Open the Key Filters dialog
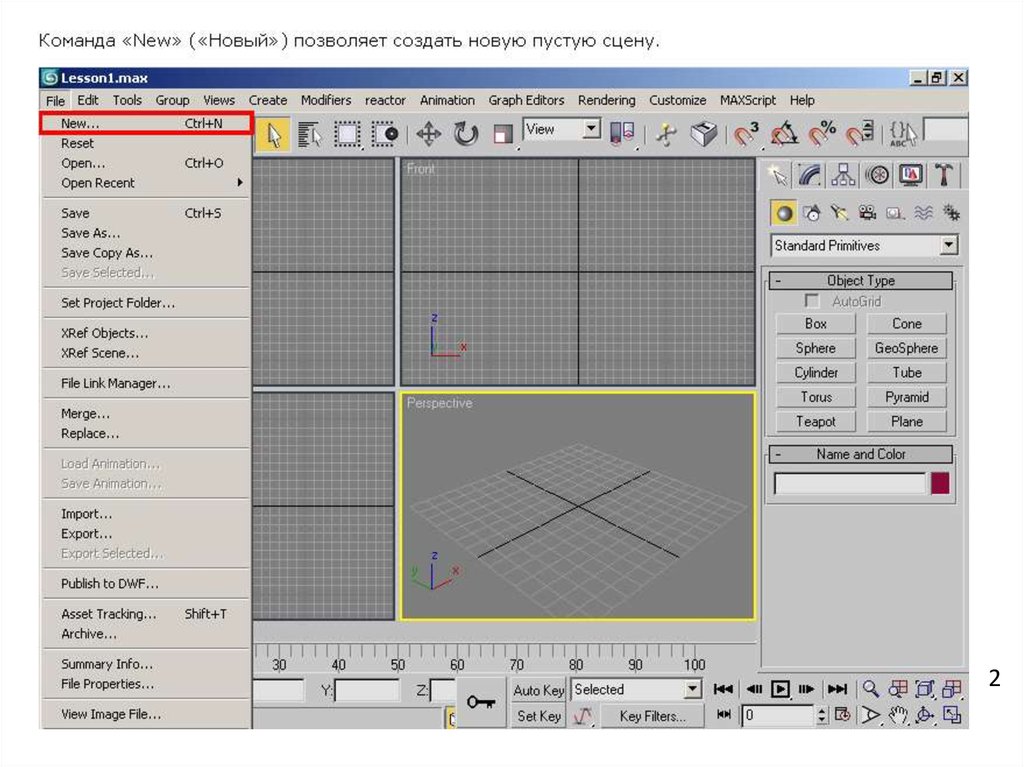 (x=652, y=716)
